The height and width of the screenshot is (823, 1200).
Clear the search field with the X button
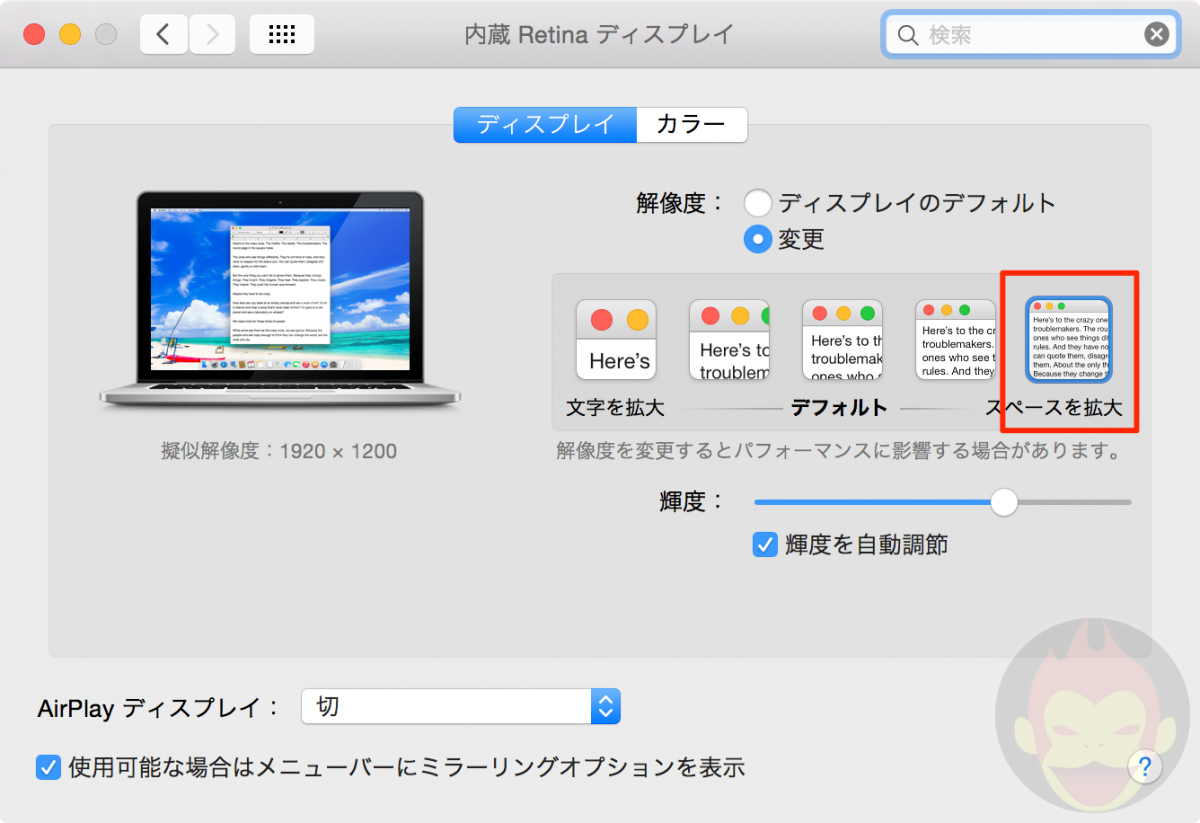(x=1156, y=33)
